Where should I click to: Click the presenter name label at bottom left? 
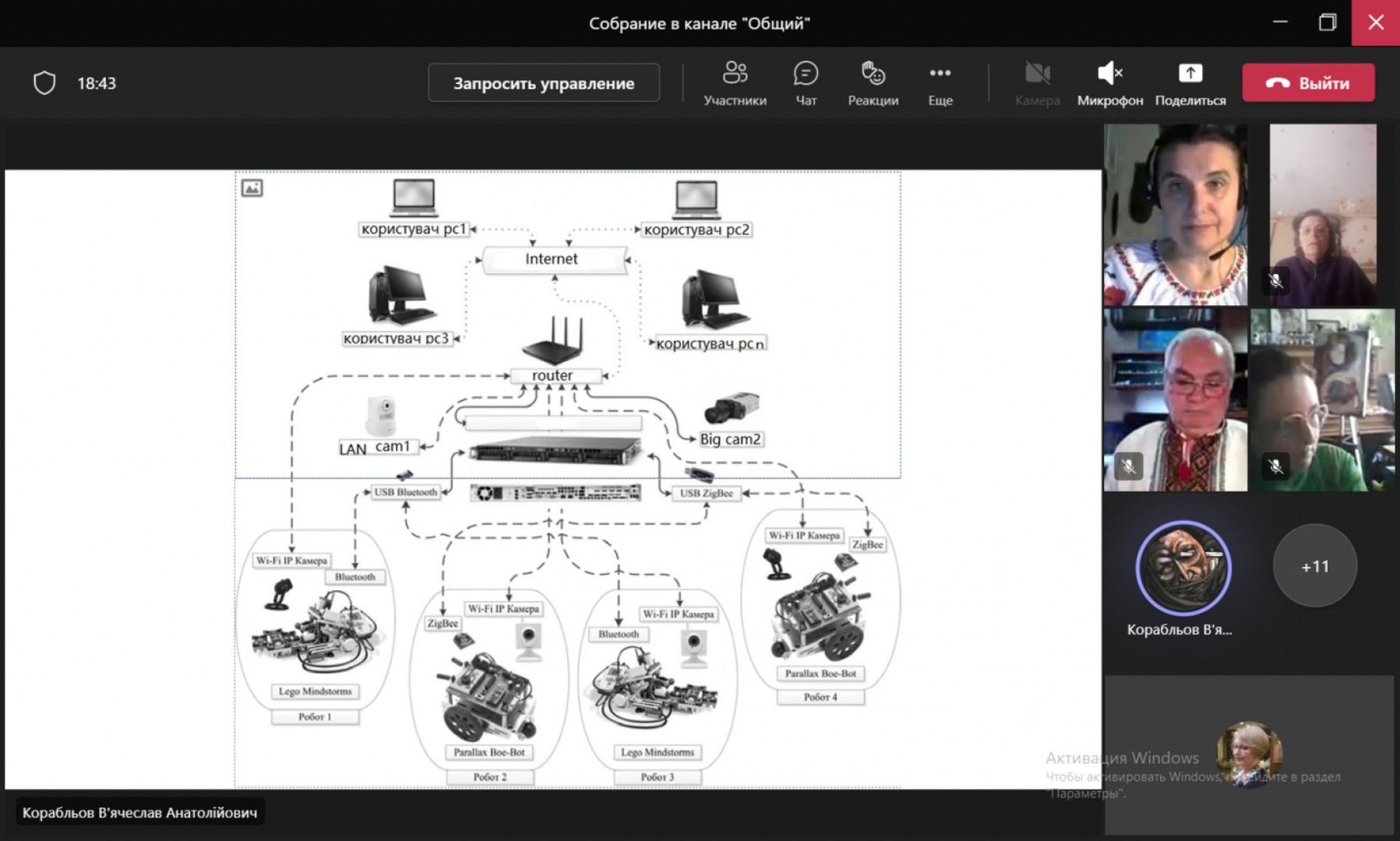pos(139,812)
